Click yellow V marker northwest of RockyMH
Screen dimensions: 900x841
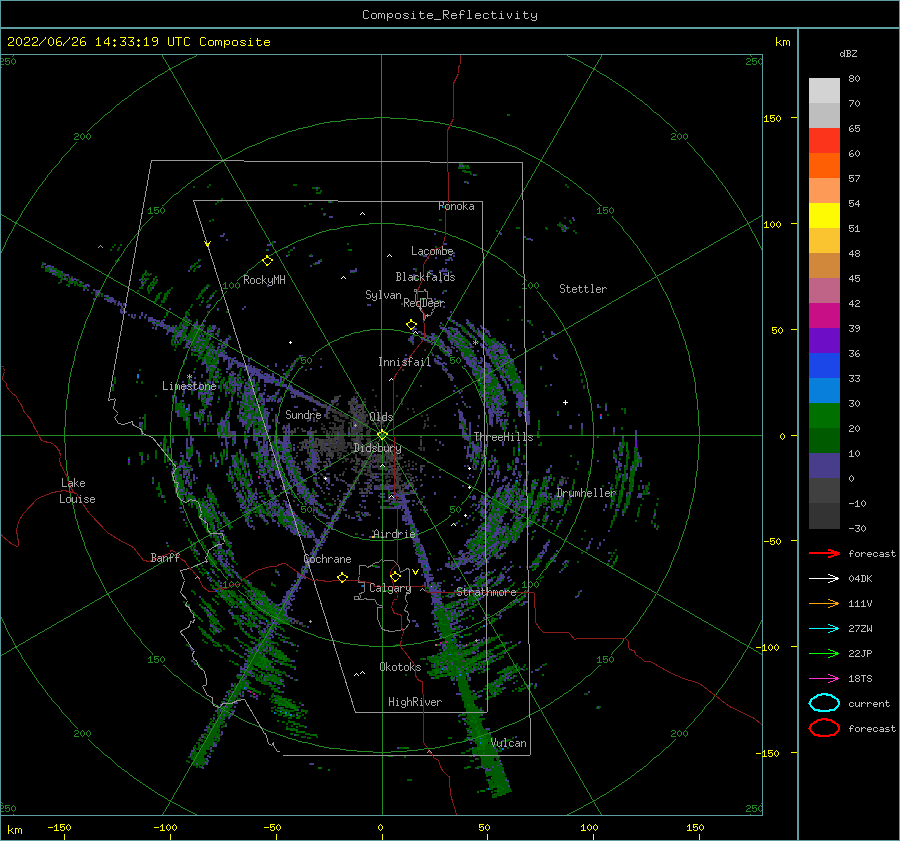coord(208,244)
